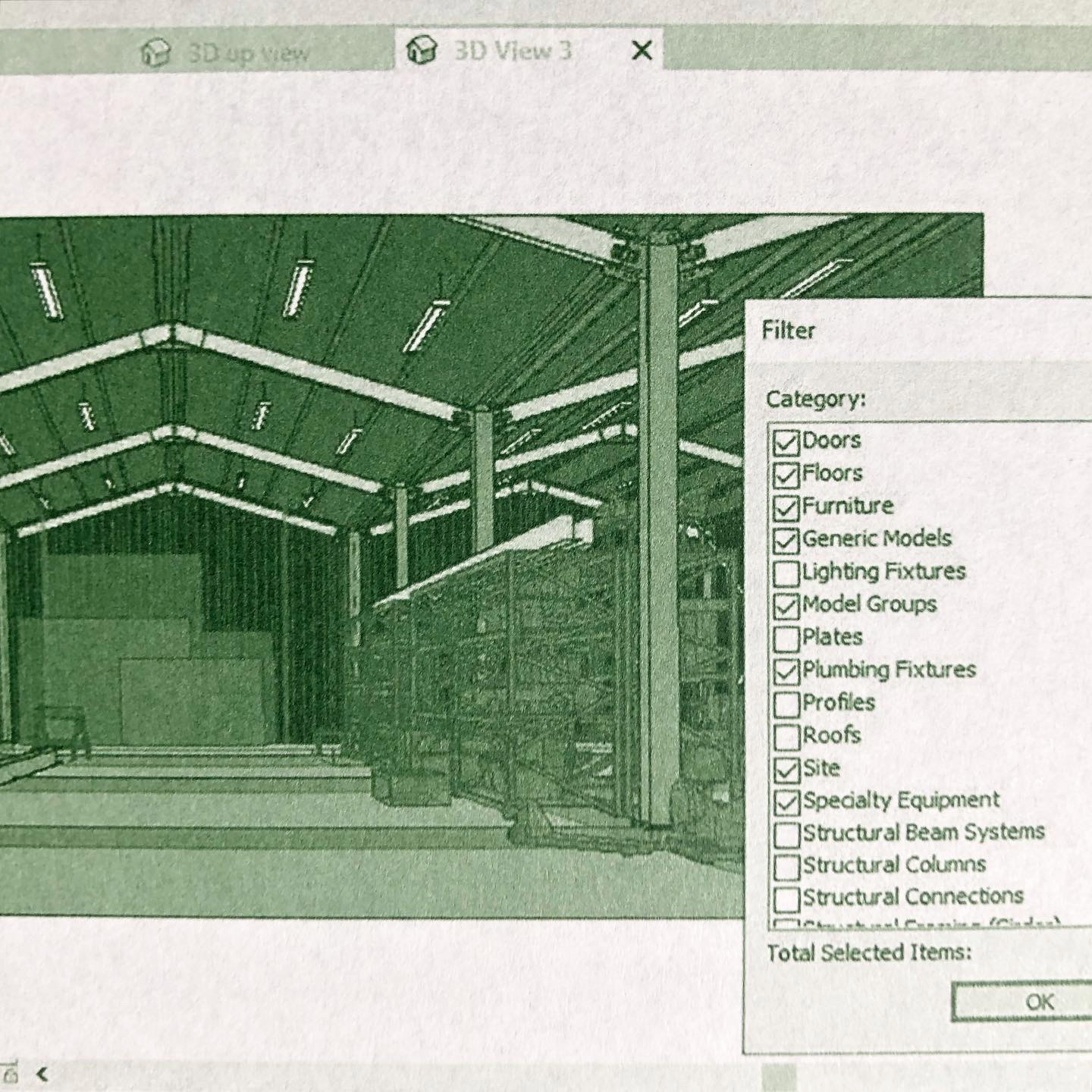Enable the Structural Beam Systems checkbox
Screen dimensions: 1092x1092
(786, 834)
